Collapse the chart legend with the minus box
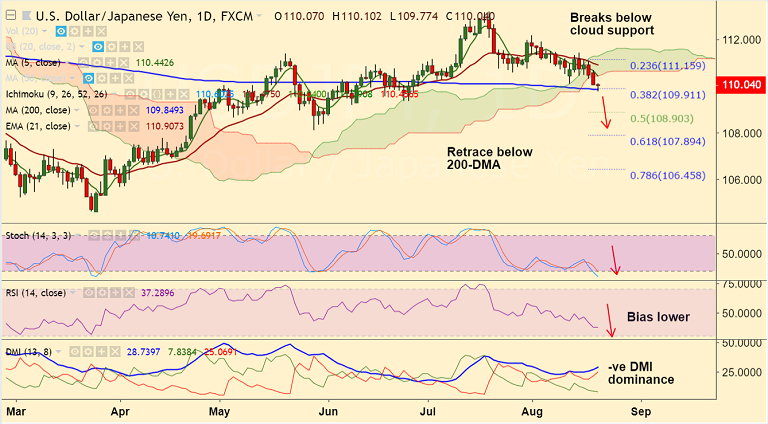768x424 pixels. (11, 15)
